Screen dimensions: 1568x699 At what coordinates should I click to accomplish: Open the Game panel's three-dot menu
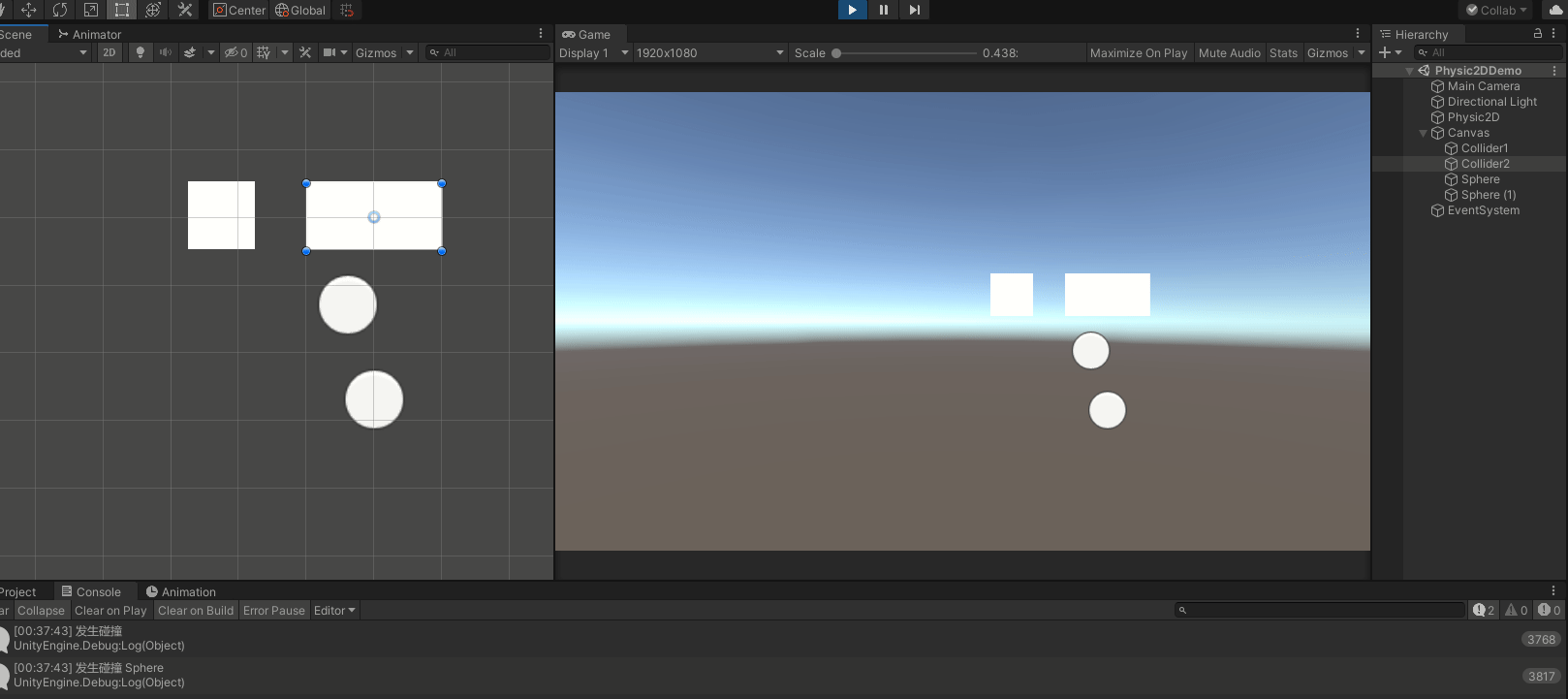pos(1358,34)
